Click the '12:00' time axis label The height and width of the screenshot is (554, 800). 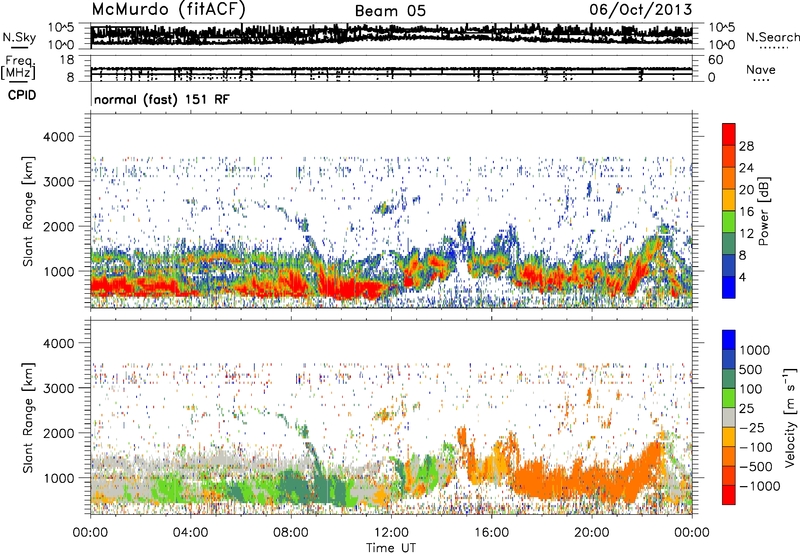click(391, 533)
